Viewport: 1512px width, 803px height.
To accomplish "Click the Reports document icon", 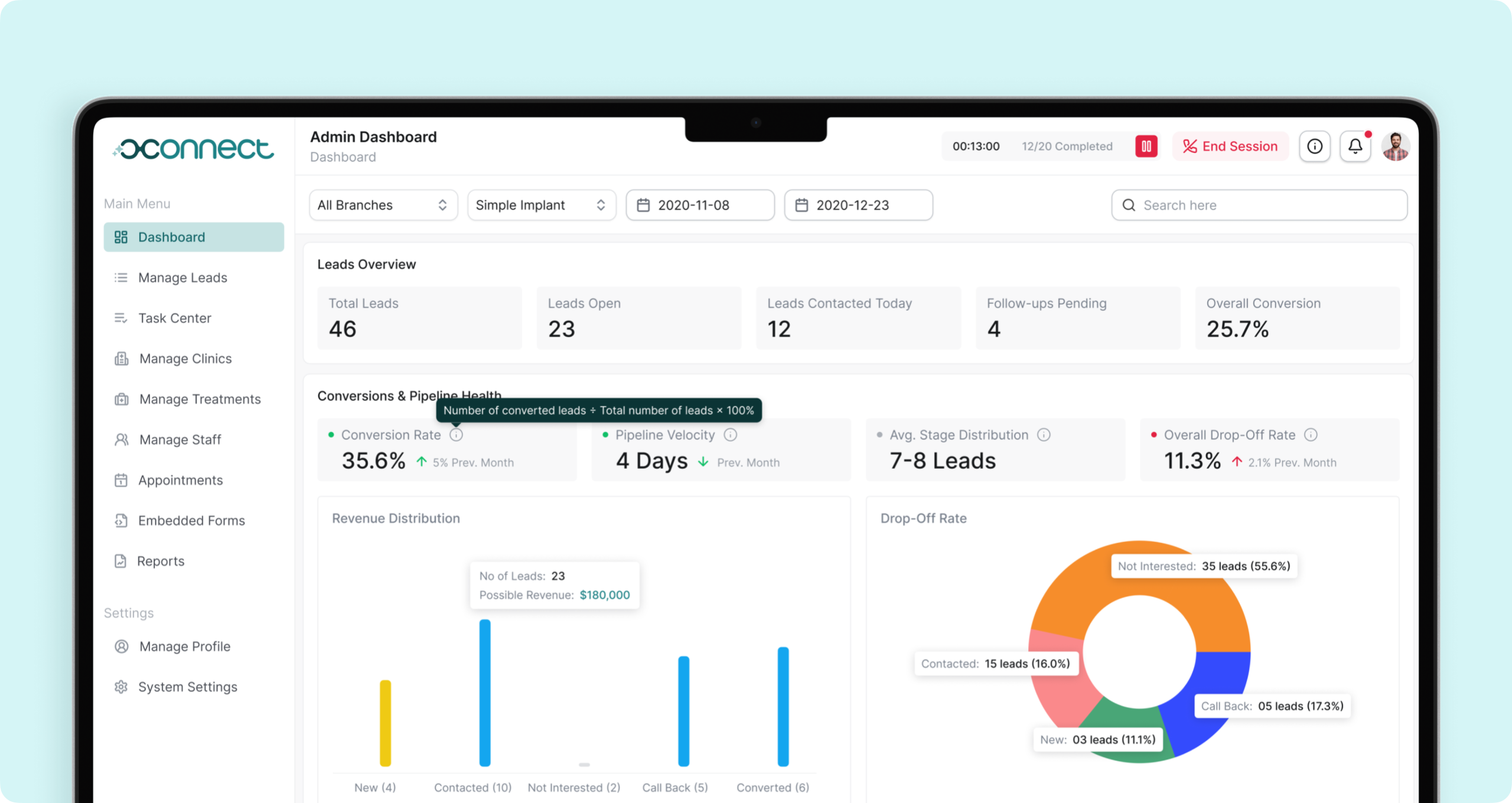I will point(120,561).
